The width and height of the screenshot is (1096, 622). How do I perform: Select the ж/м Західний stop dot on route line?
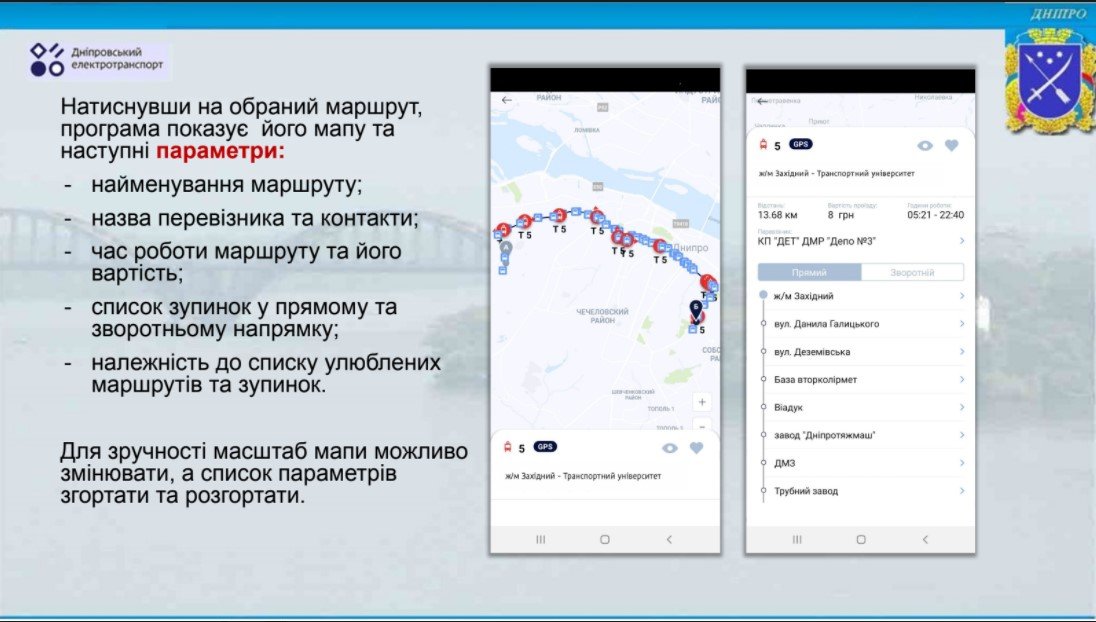pos(763,296)
